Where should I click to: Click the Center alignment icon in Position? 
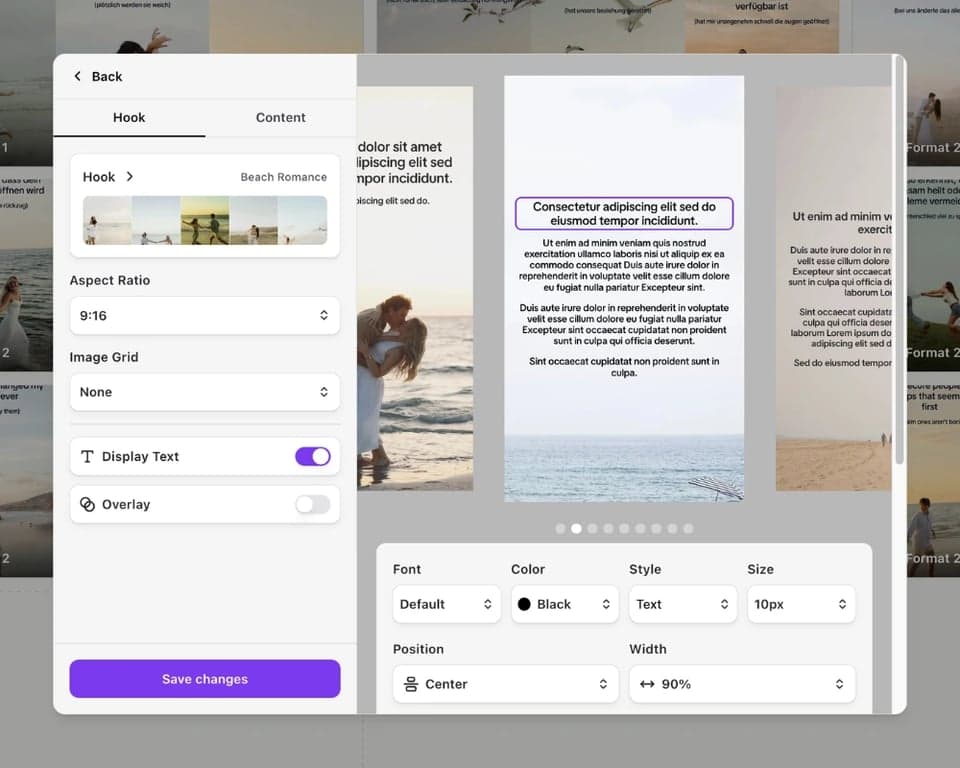coord(411,684)
